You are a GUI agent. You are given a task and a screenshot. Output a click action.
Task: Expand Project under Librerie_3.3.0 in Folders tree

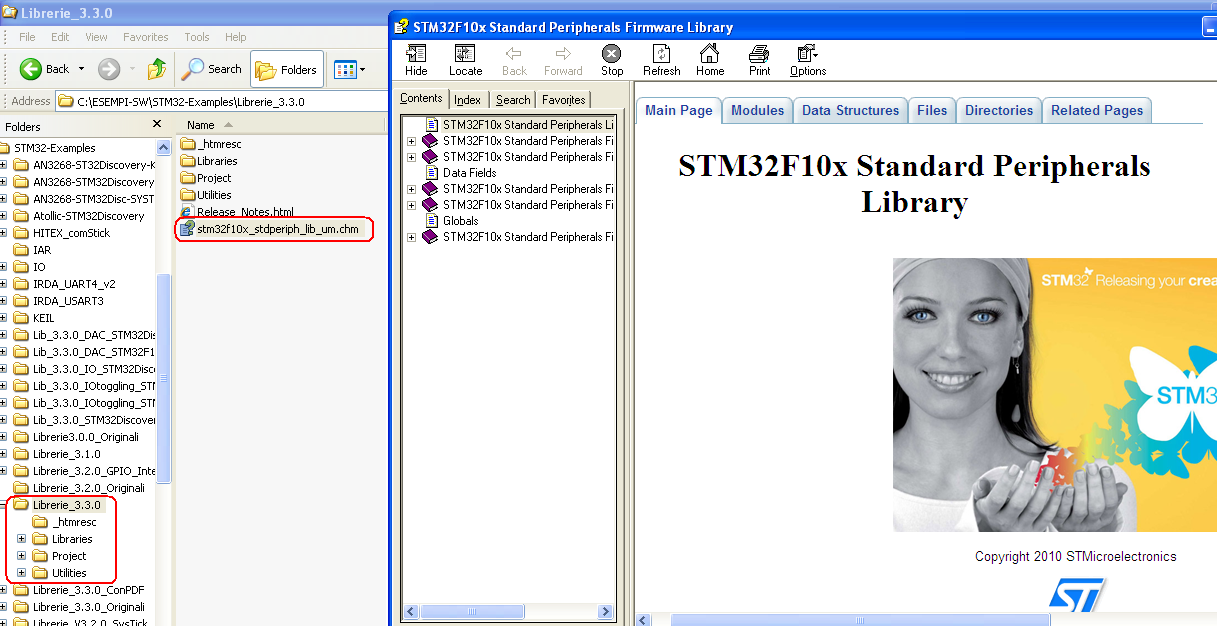[x=21, y=556]
